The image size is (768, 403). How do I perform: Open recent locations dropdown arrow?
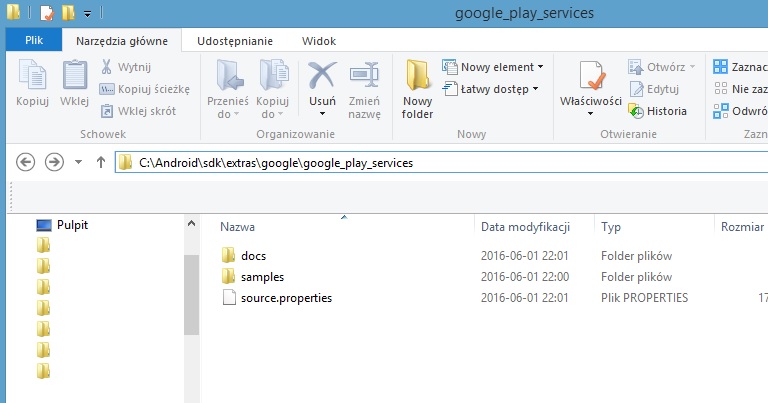pyautogui.click(x=78, y=162)
